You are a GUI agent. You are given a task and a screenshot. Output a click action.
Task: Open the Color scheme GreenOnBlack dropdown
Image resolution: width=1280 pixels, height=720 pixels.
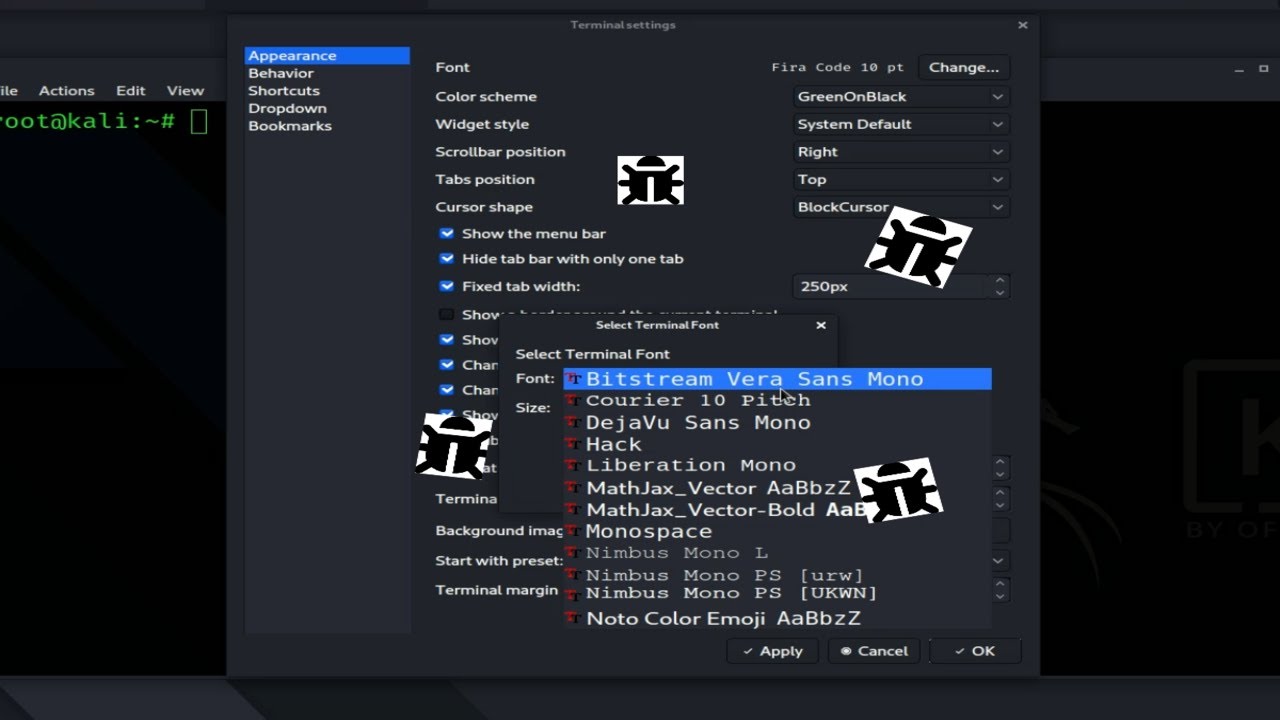point(901,97)
